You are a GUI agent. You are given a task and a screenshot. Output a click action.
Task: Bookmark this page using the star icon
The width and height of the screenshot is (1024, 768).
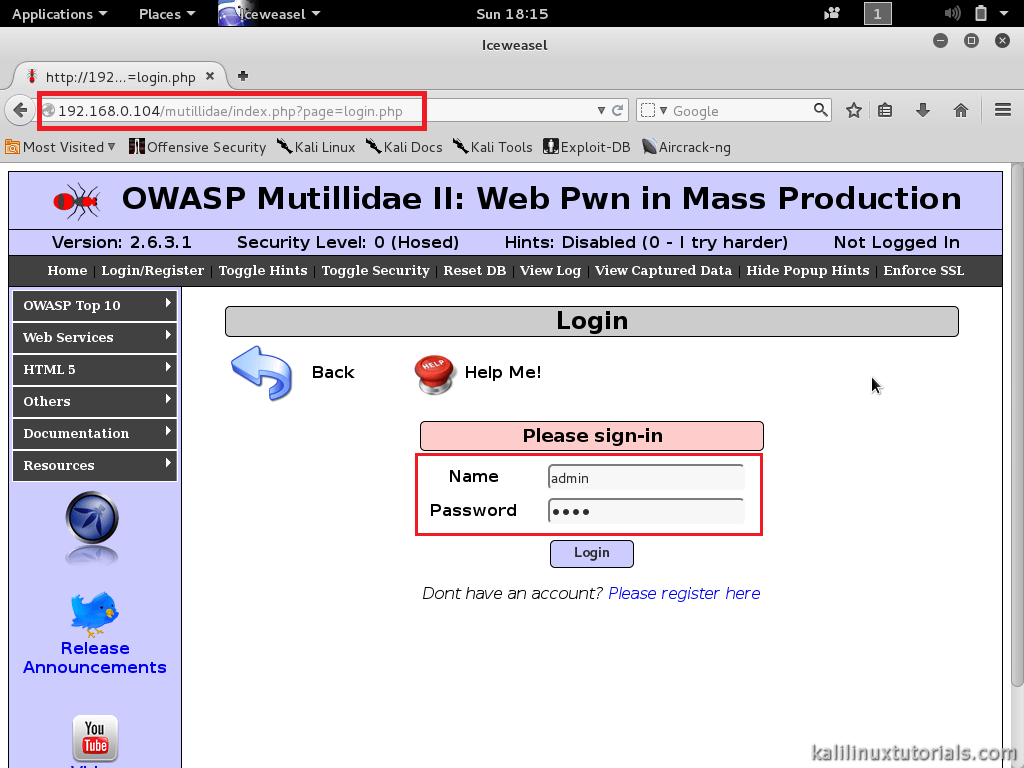(852, 110)
